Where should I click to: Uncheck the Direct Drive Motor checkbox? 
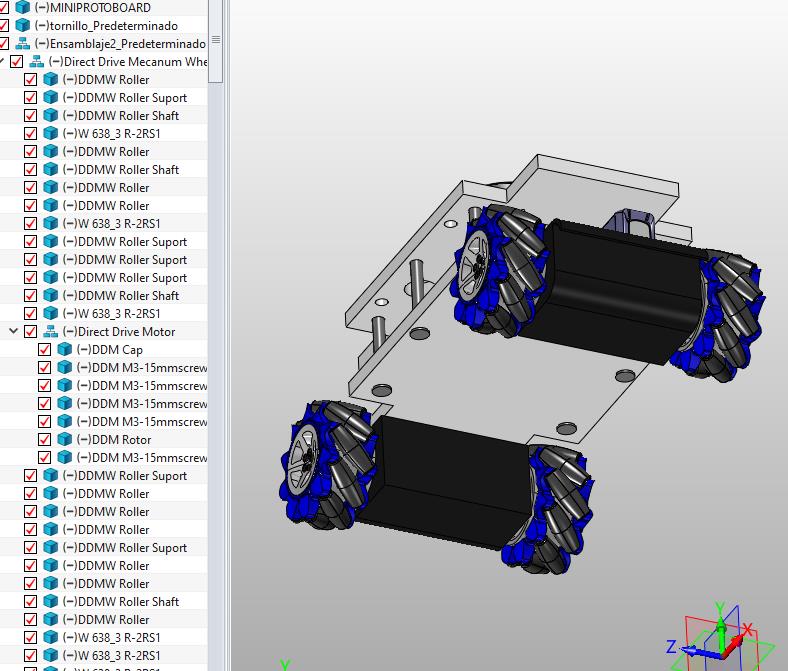pos(31,331)
